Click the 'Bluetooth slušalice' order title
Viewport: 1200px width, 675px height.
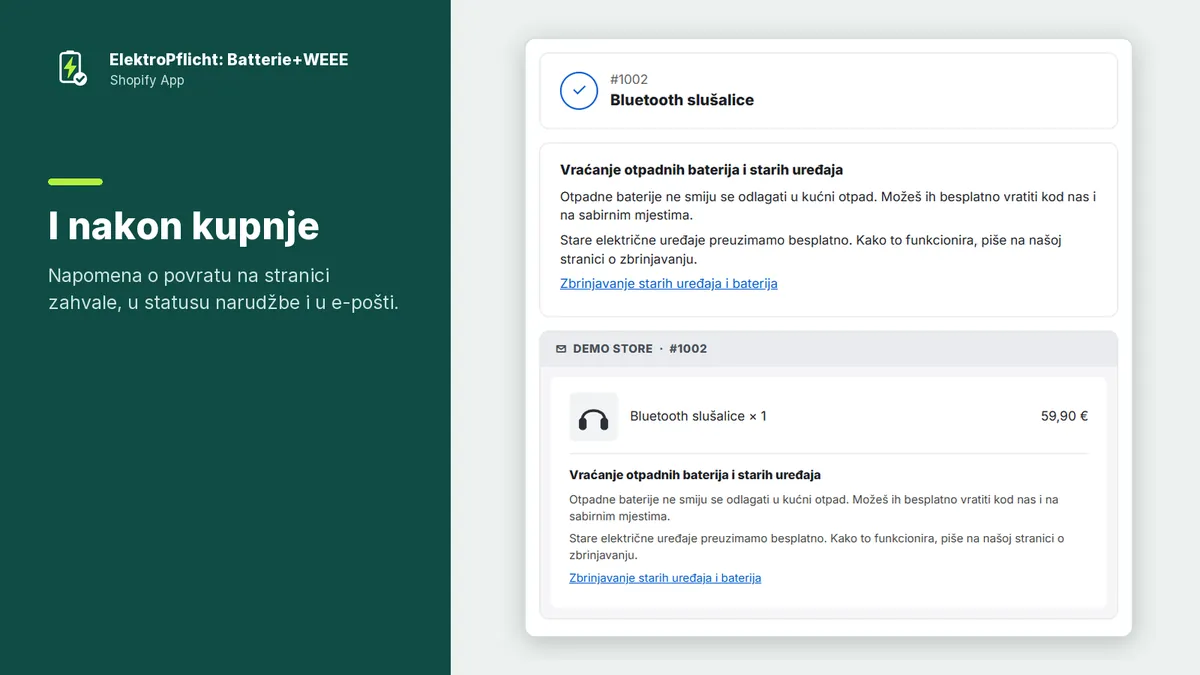(x=682, y=100)
